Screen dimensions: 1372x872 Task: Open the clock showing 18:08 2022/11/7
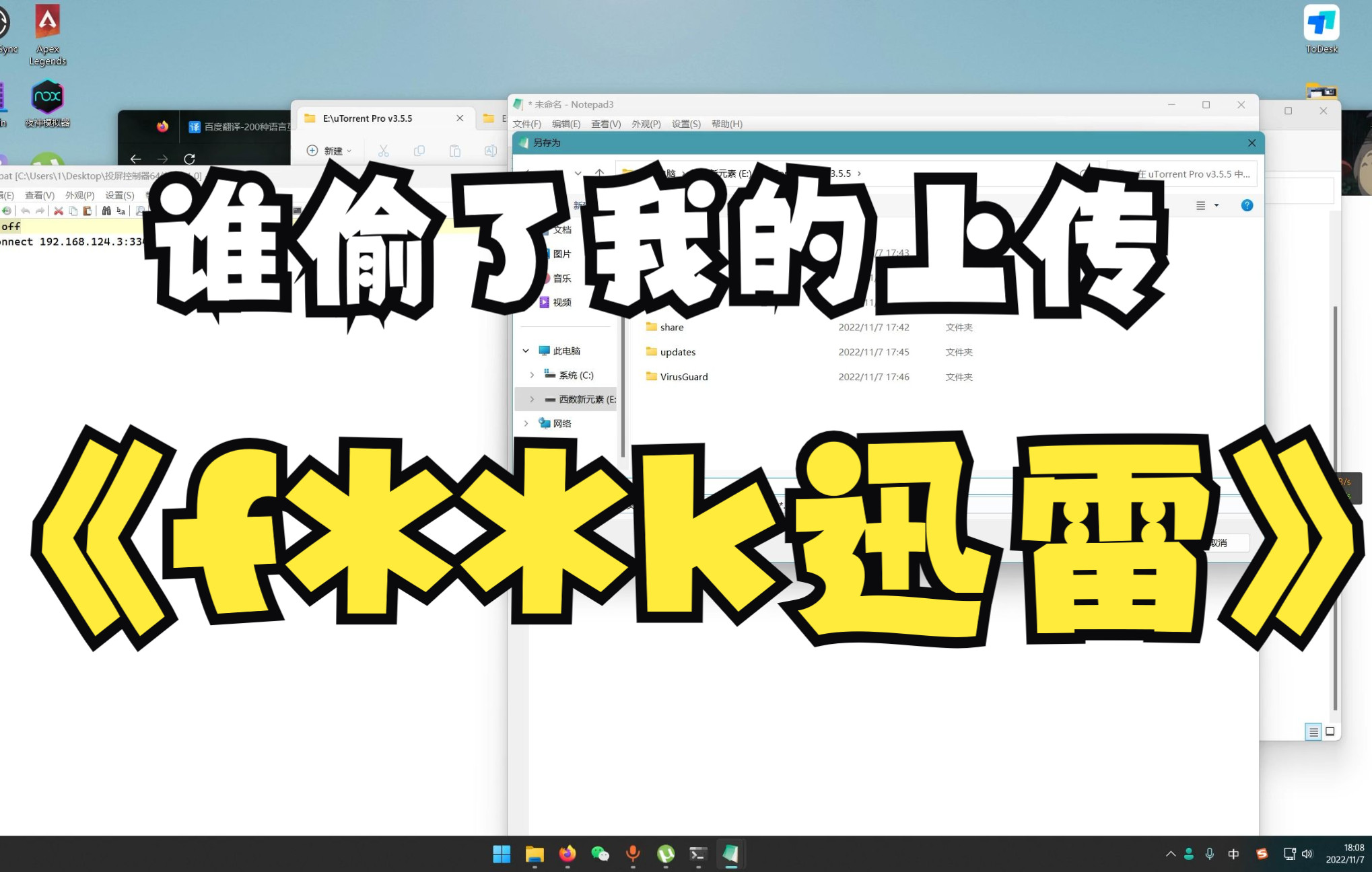[1344, 854]
